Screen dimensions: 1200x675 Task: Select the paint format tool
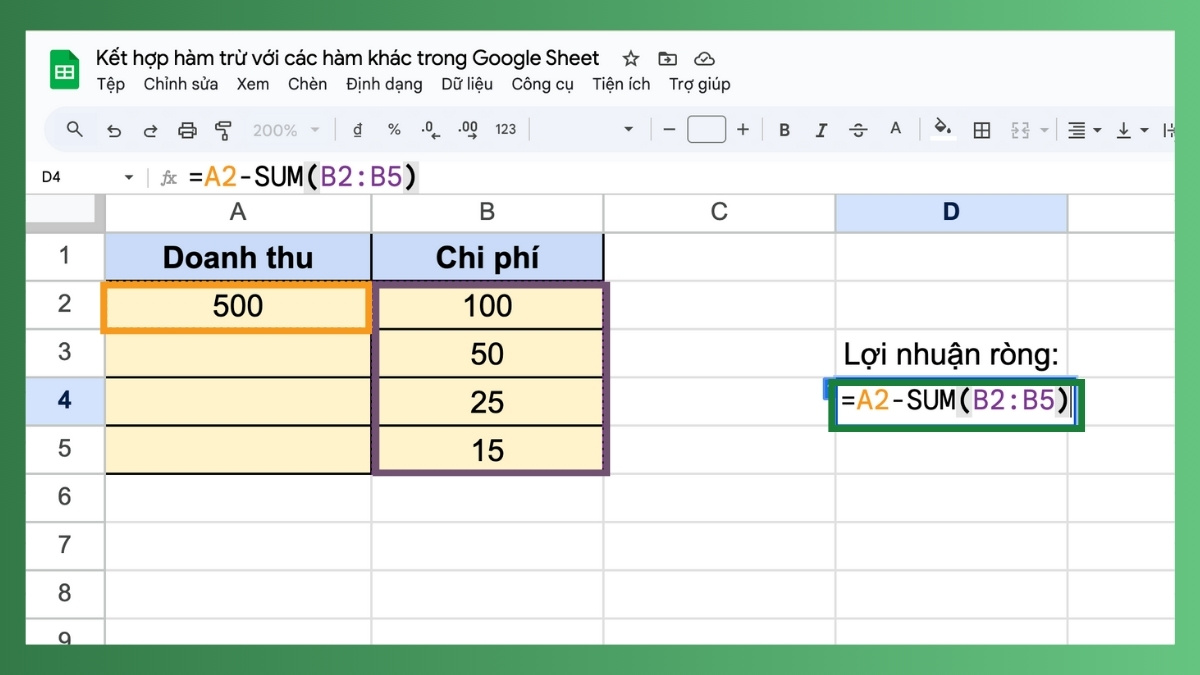click(x=222, y=129)
